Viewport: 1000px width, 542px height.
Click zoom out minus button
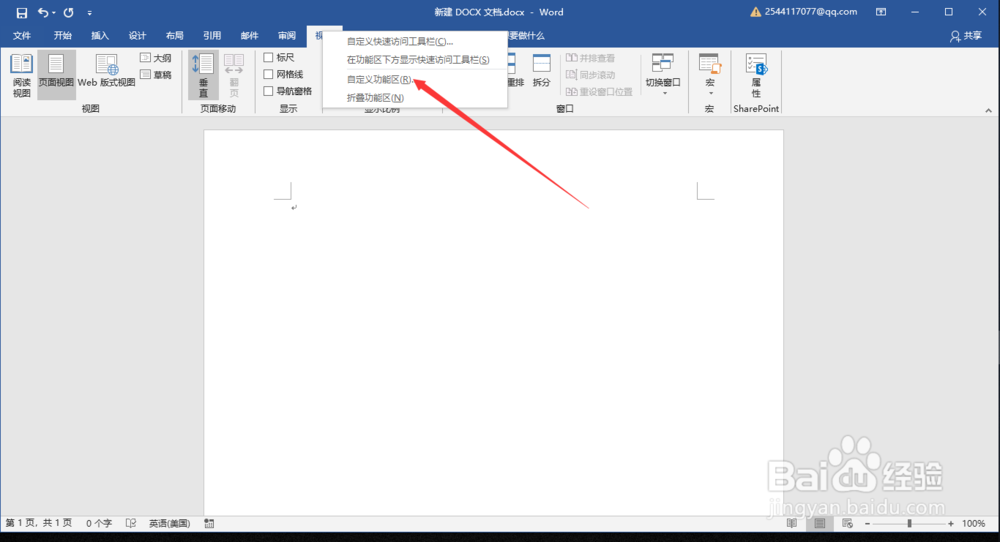(x=867, y=524)
